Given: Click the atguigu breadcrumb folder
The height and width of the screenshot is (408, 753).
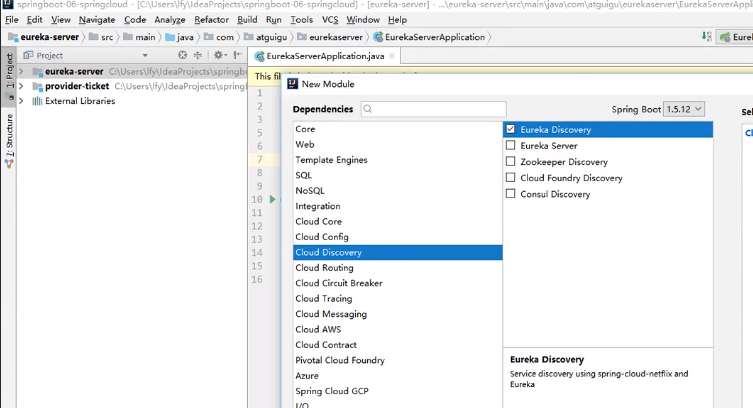Looking at the screenshot, I should tap(266, 37).
